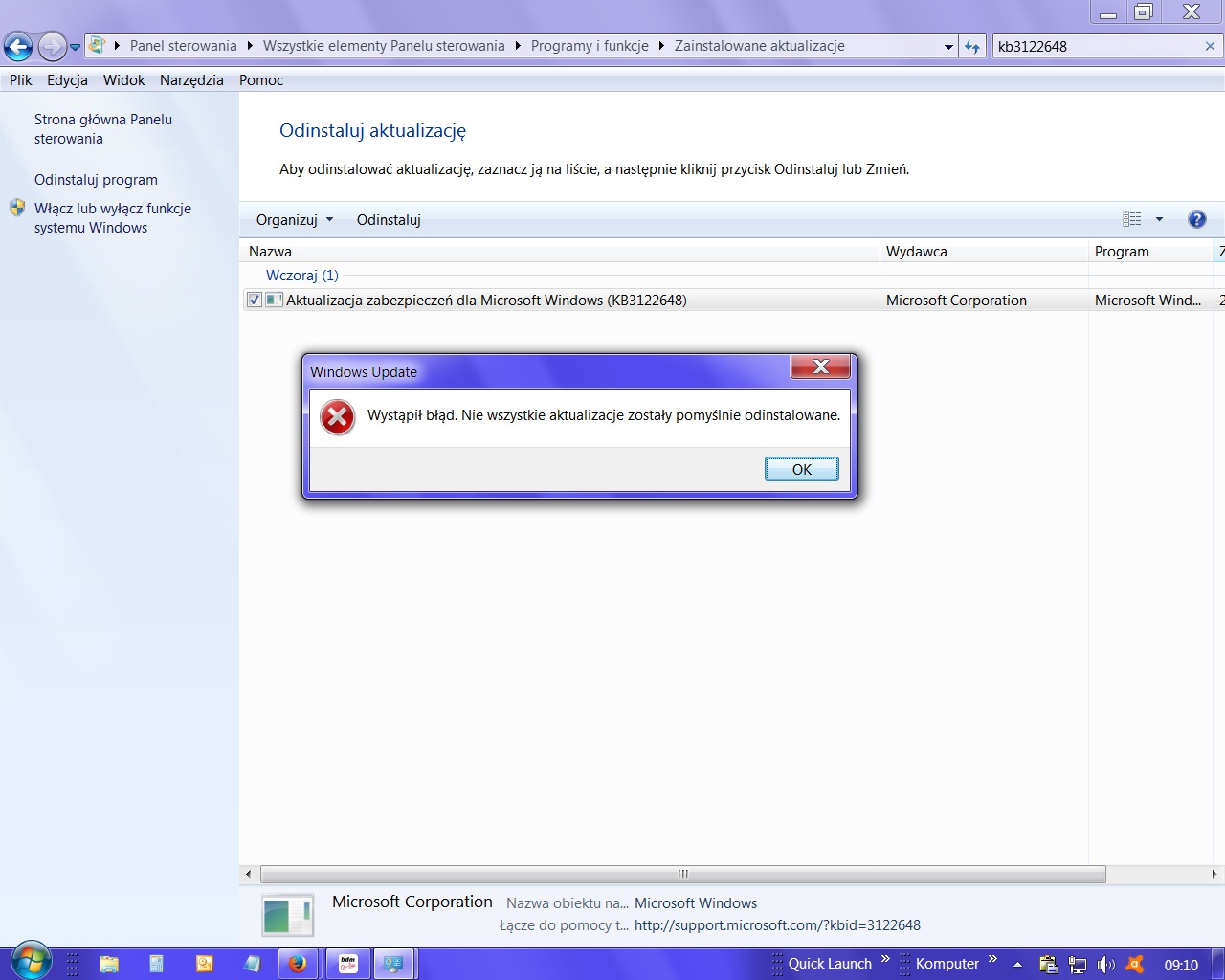Click the network tray icon
The height and width of the screenshot is (980, 1225).
1078,964
